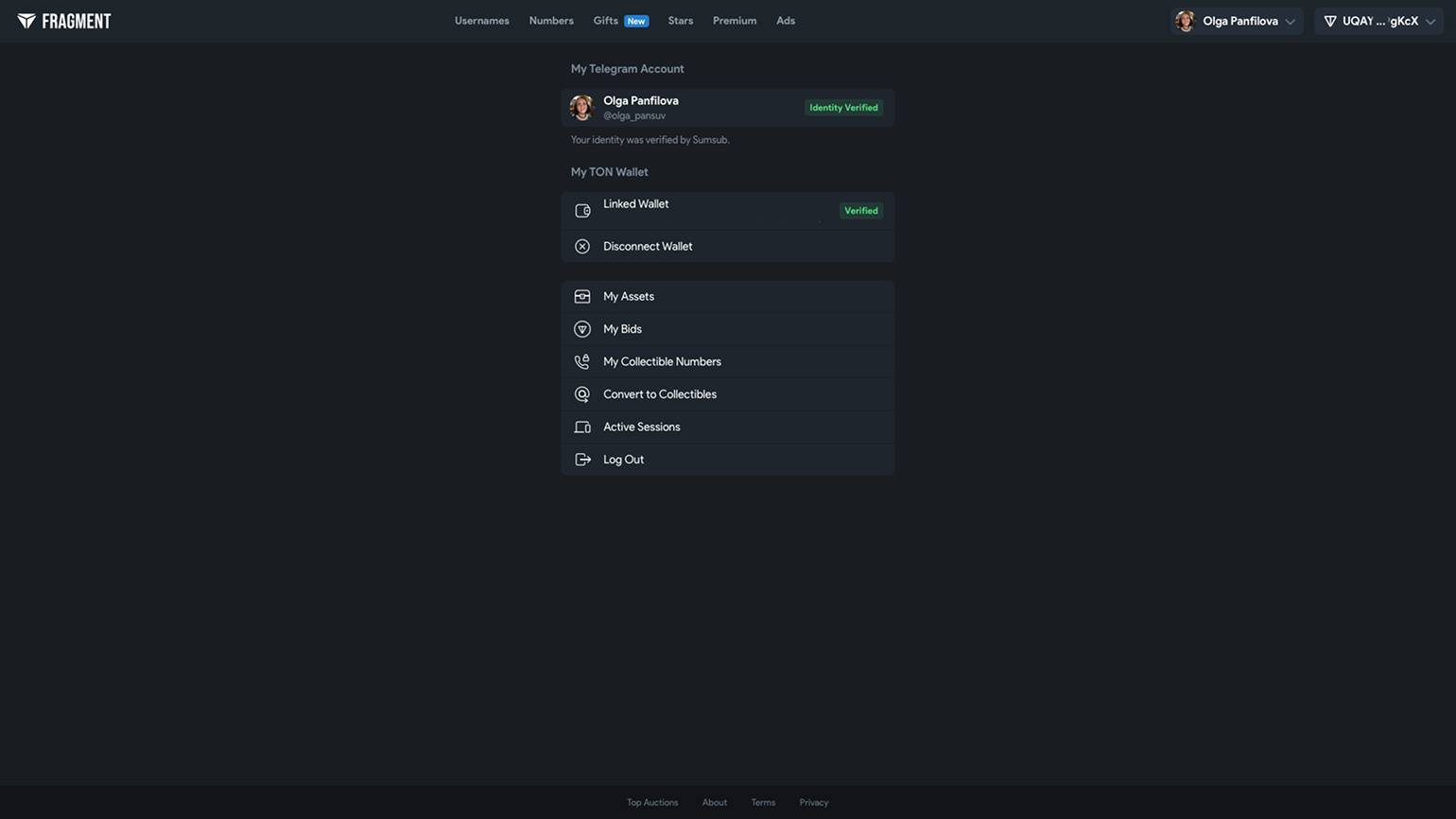The height and width of the screenshot is (819, 1456).
Task: Click the Fragment logo icon
Action: click(26, 21)
